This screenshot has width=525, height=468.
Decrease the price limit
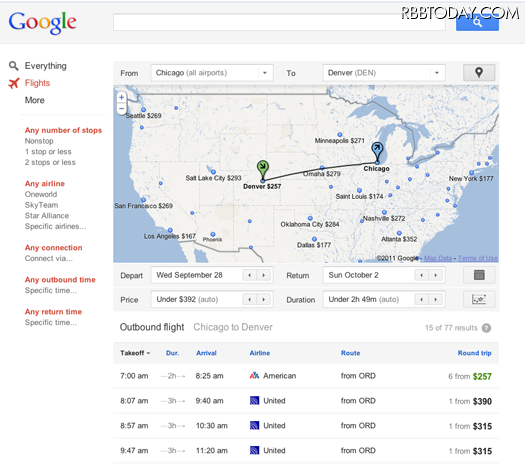[249, 299]
